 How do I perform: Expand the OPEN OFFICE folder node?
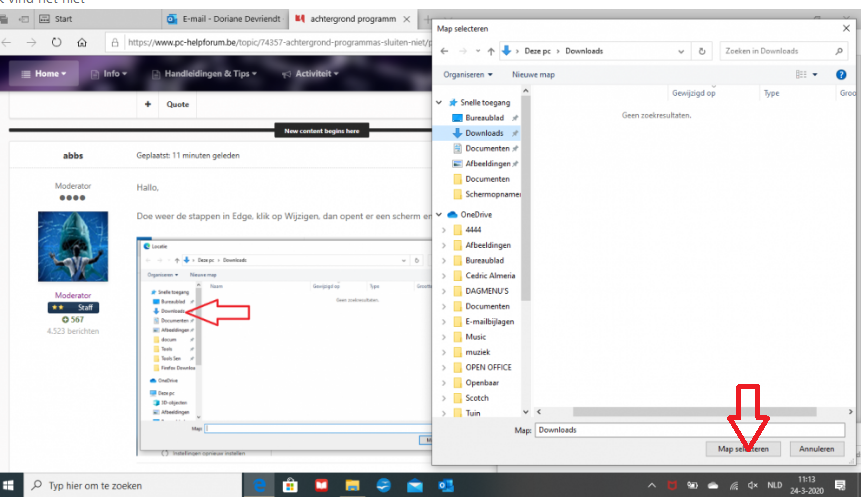pos(444,367)
